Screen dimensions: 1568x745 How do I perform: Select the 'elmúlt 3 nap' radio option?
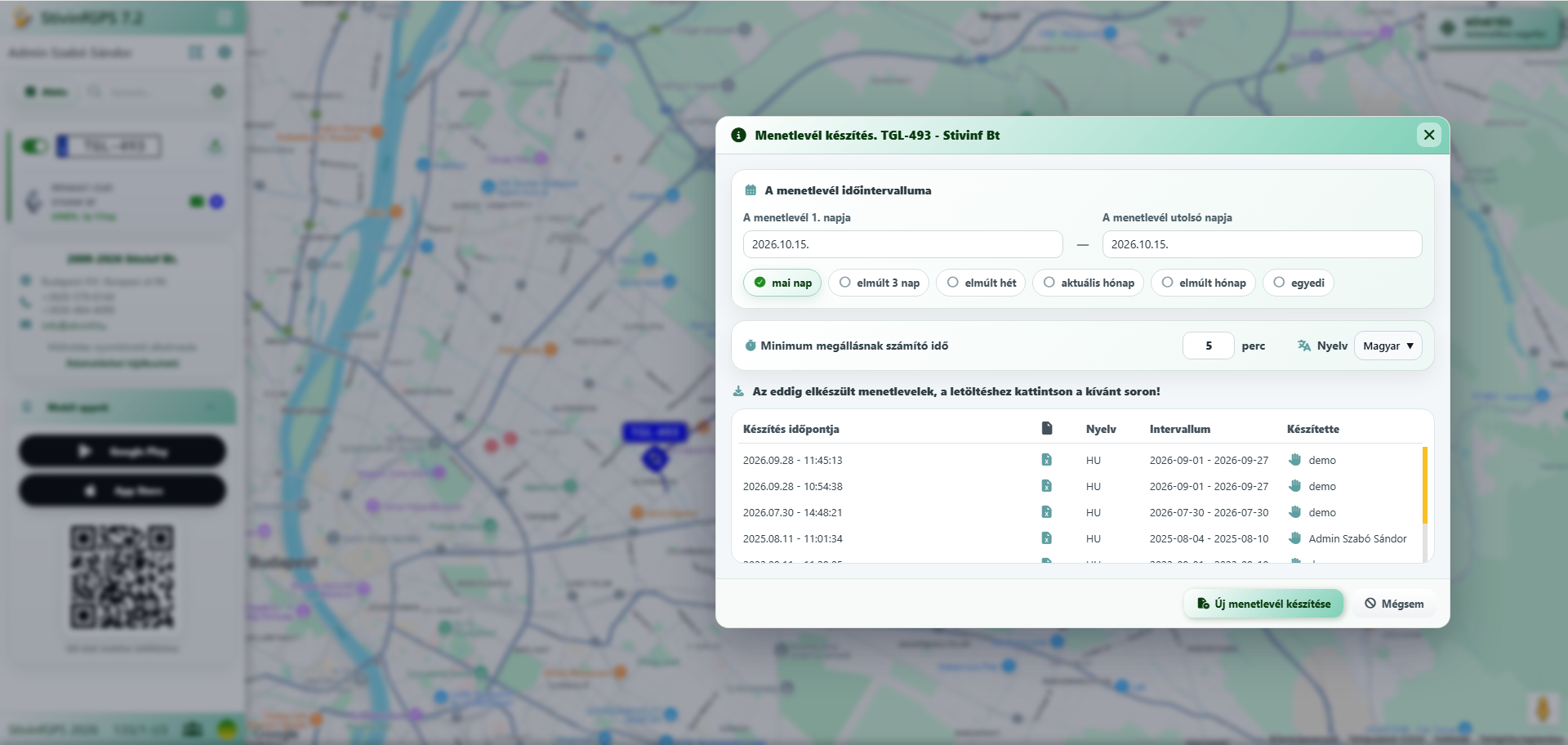(x=879, y=283)
